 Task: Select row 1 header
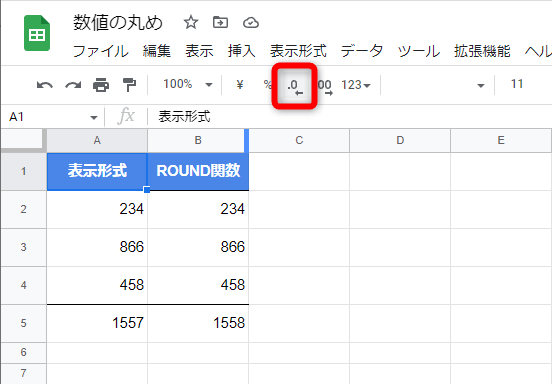23,171
